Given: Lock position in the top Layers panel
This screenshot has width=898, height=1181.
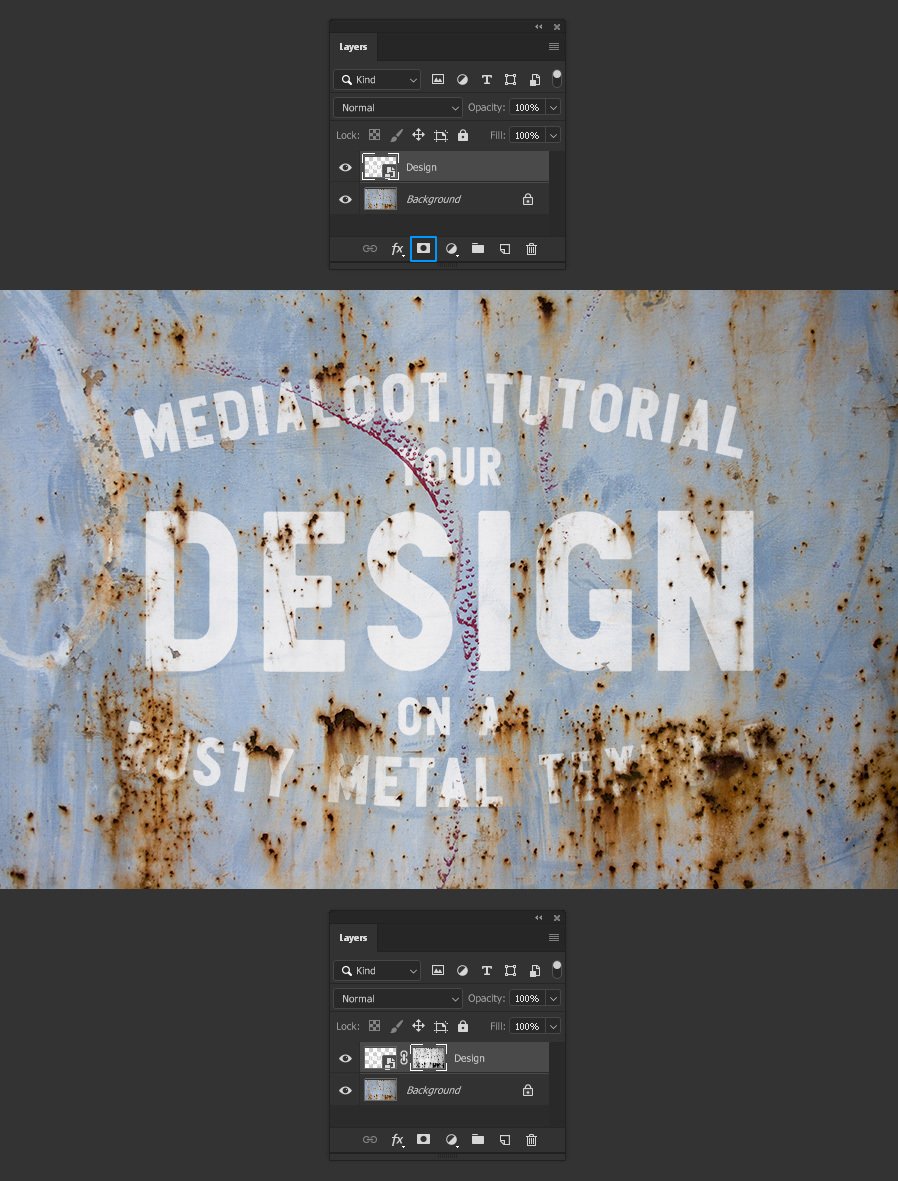Looking at the screenshot, I should (418, 136).
